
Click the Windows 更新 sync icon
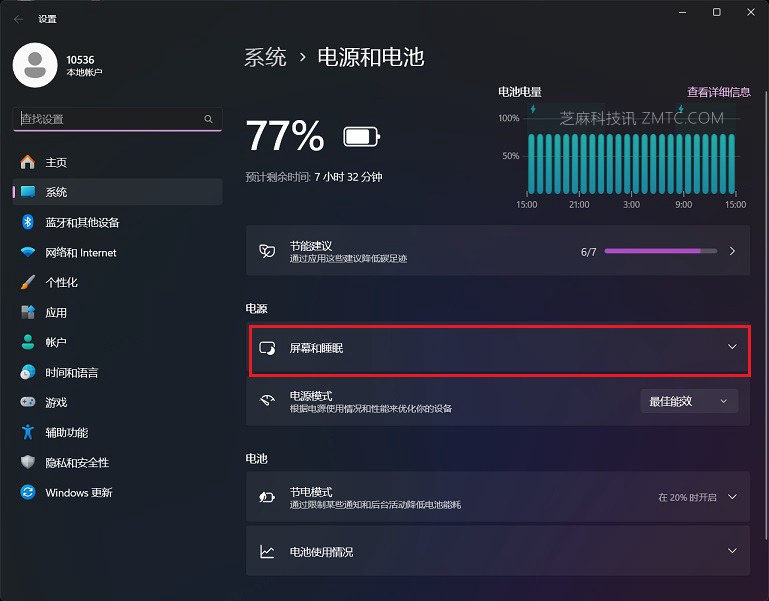(28, 492)
